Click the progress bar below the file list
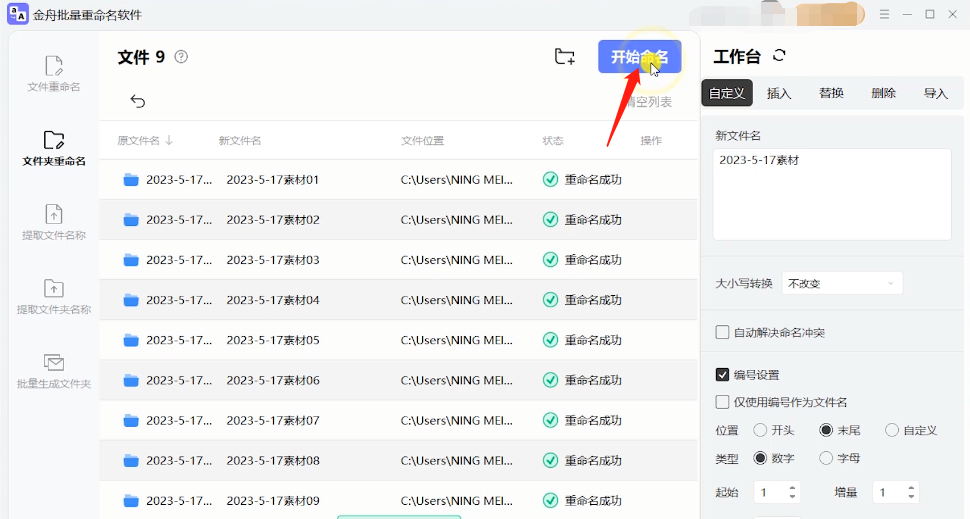 coord(399,517)
